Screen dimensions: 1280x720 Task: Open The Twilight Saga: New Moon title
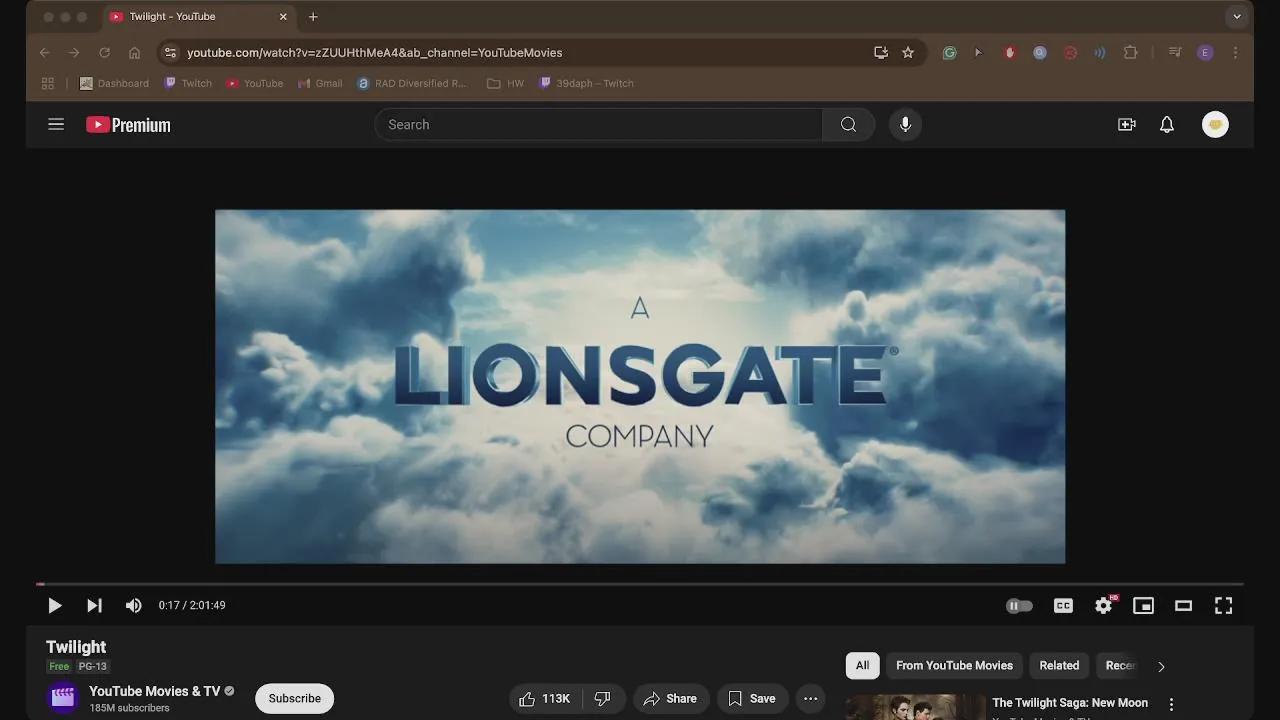1070,703
